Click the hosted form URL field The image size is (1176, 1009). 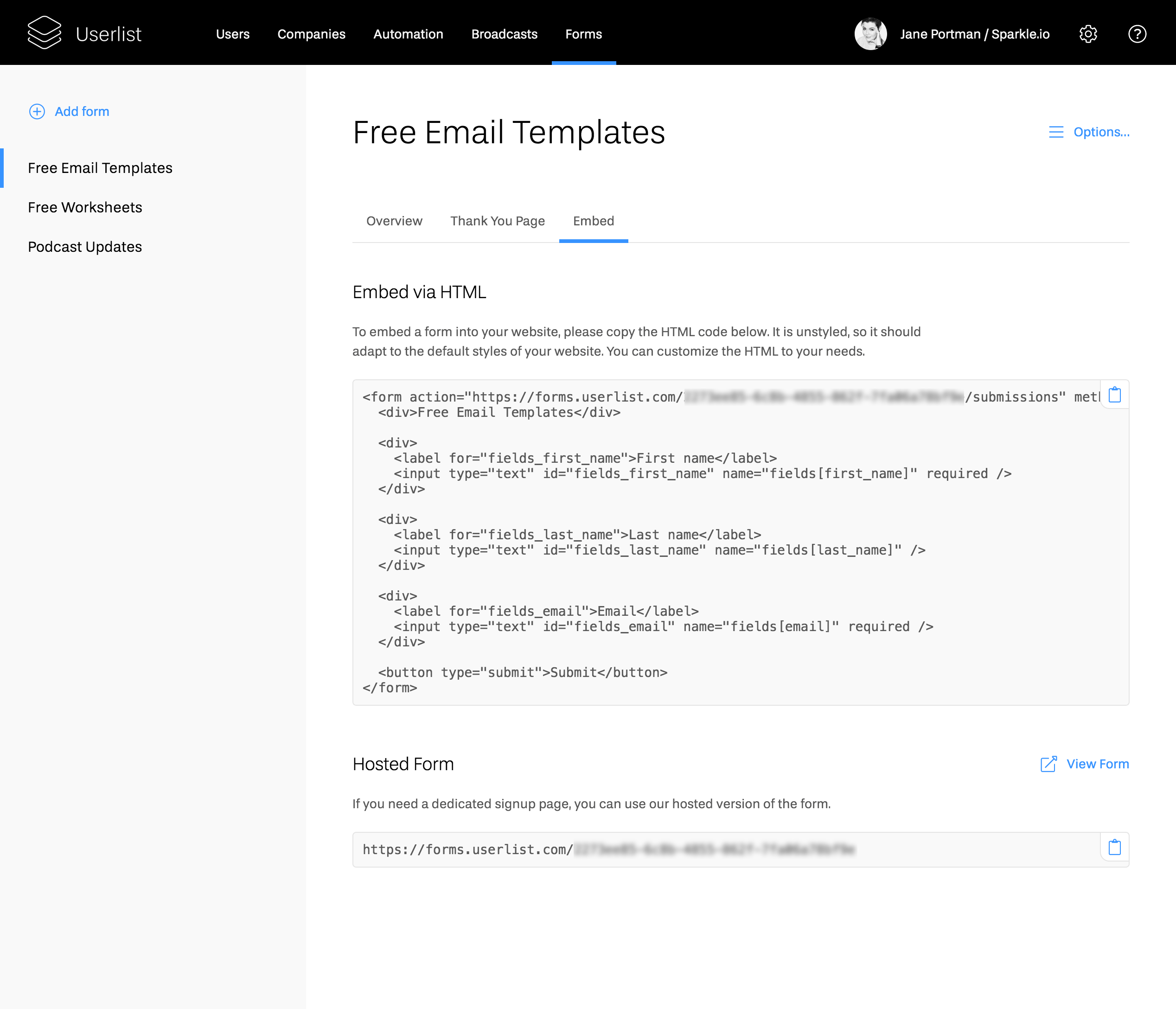pyautogui.click(x=721, y=849)
